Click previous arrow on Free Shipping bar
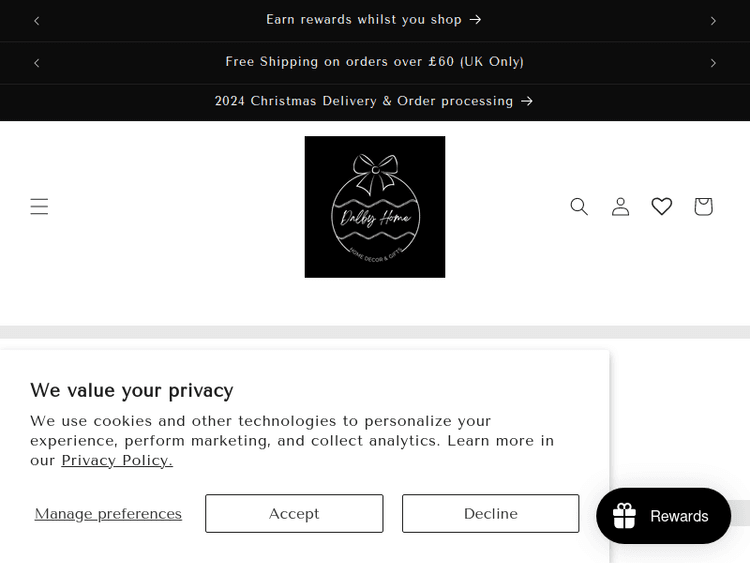The width and height of the screenshot is (750, 563). pos(37,63)
